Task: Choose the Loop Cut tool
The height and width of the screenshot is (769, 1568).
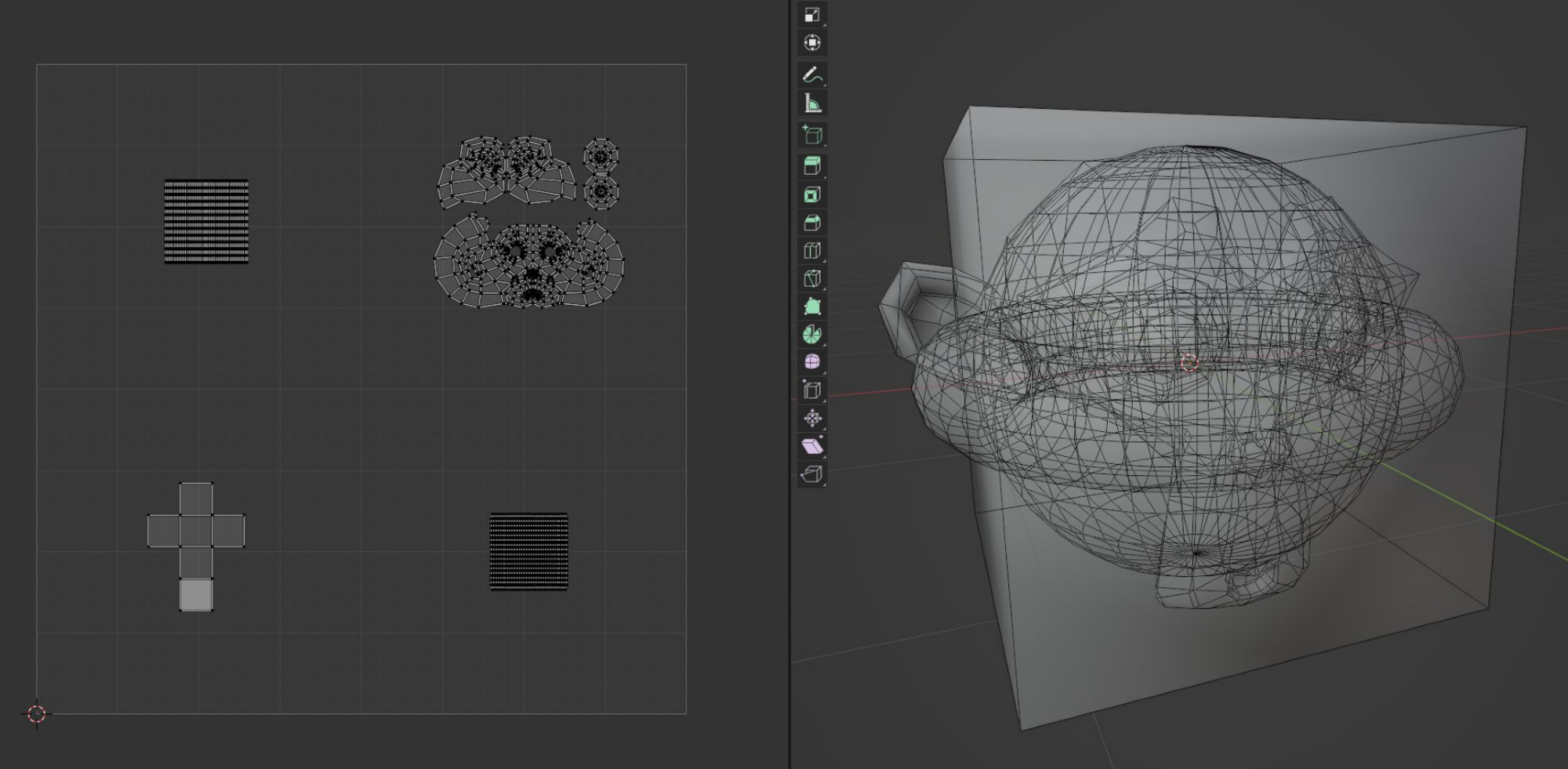Action: [x=812, y=251]
